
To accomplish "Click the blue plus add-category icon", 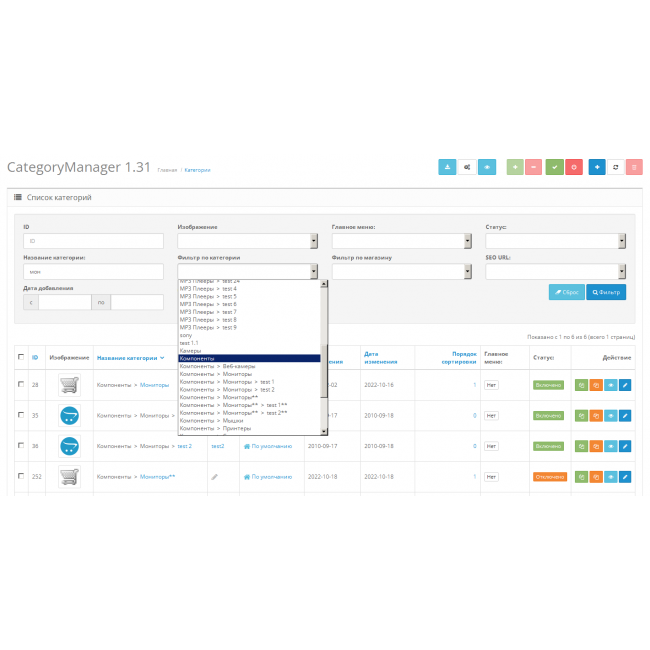I will coord(597,168).
